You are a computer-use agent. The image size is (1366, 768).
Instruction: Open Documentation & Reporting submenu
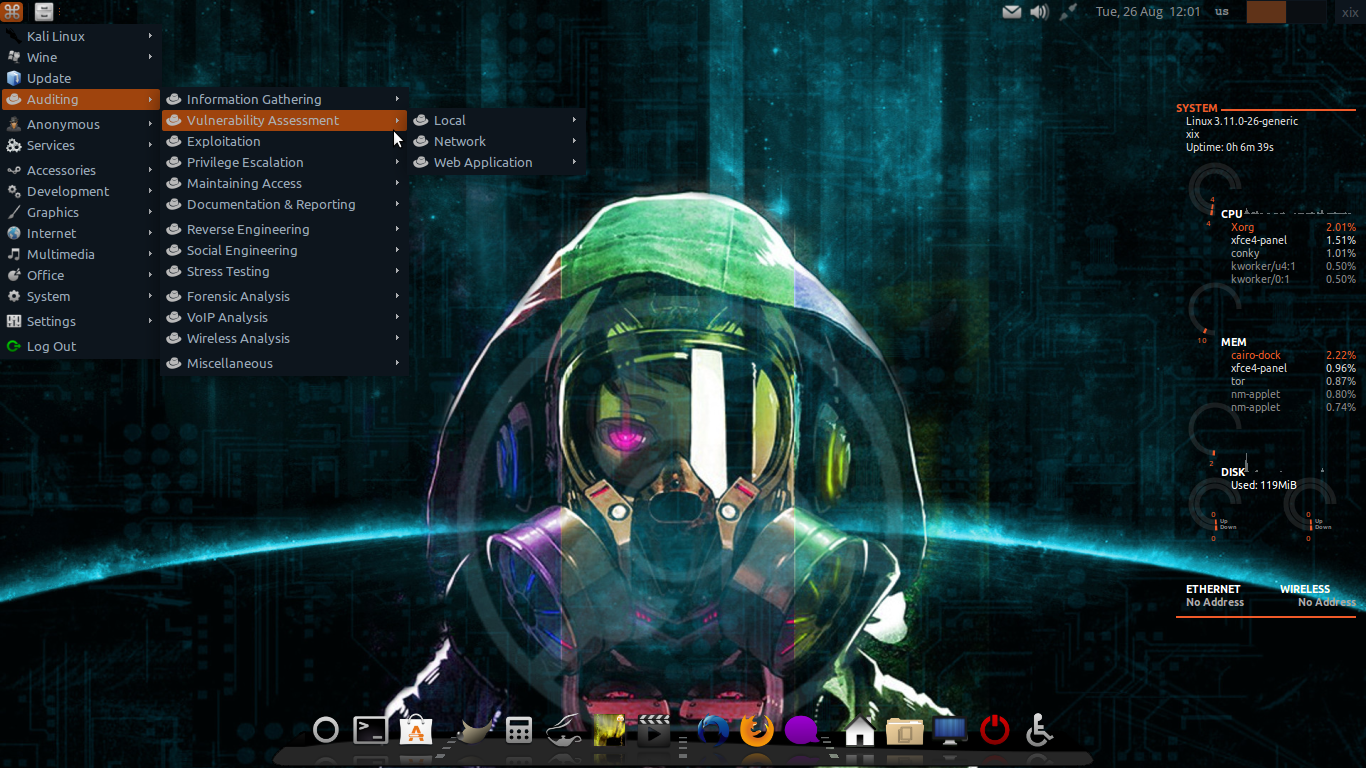284,204
